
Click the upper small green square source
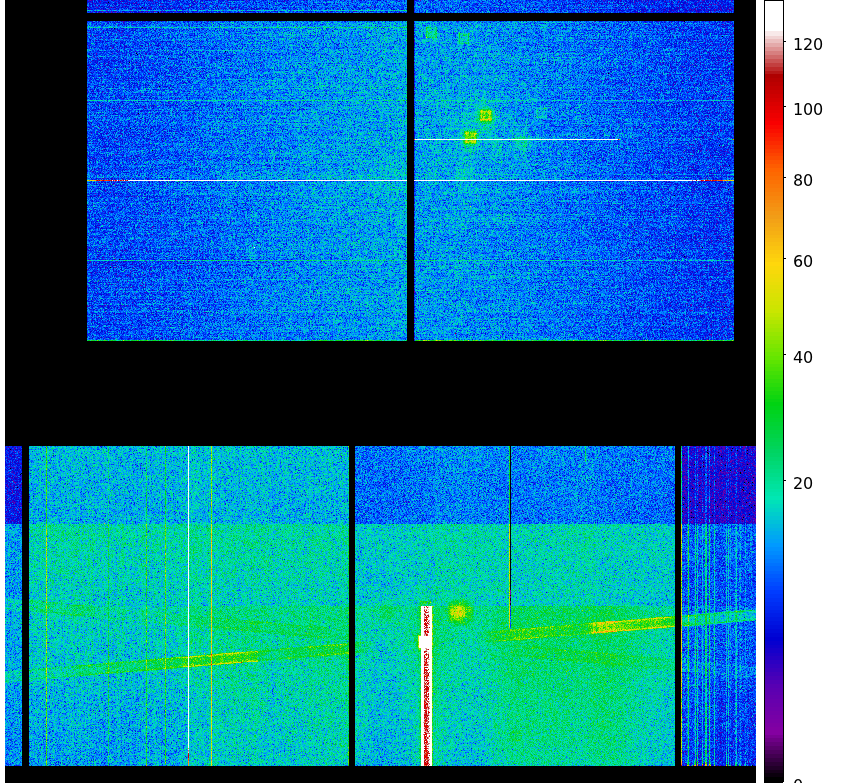[485, 116]
